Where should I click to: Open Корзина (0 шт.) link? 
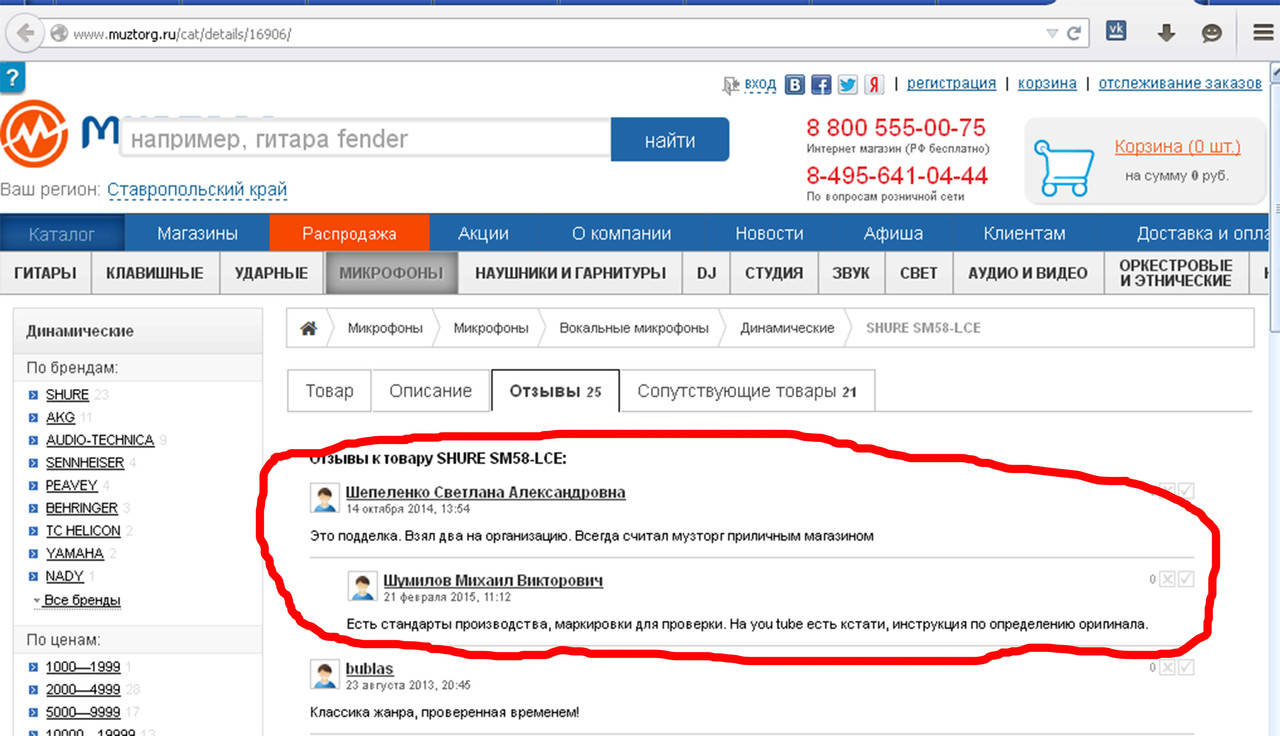[x=1178, y=147]
